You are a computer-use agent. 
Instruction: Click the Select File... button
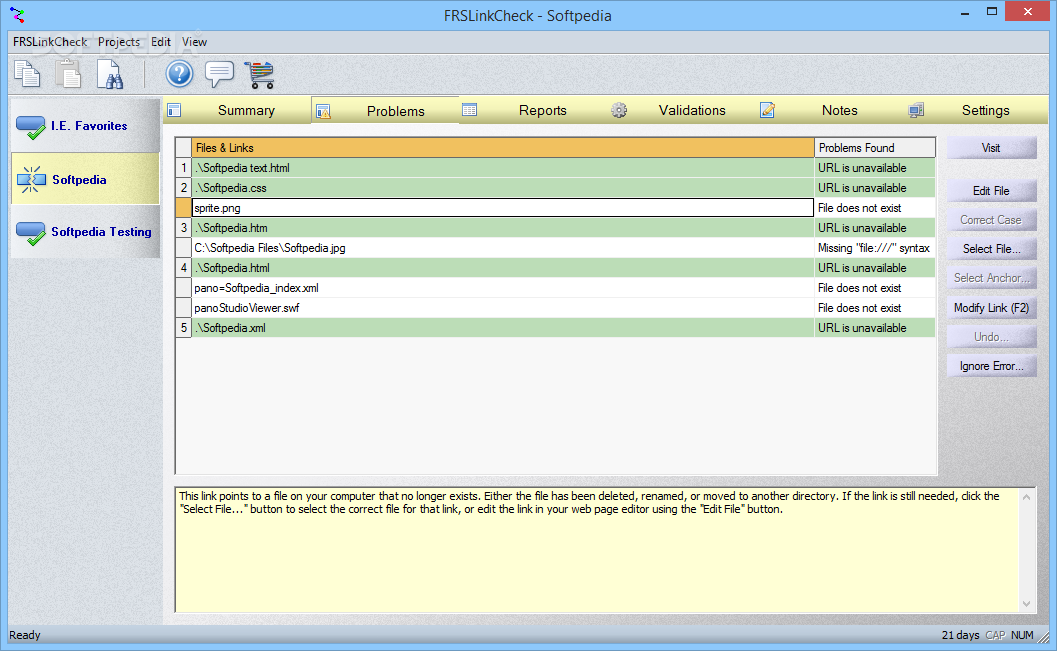pos(991,249)
